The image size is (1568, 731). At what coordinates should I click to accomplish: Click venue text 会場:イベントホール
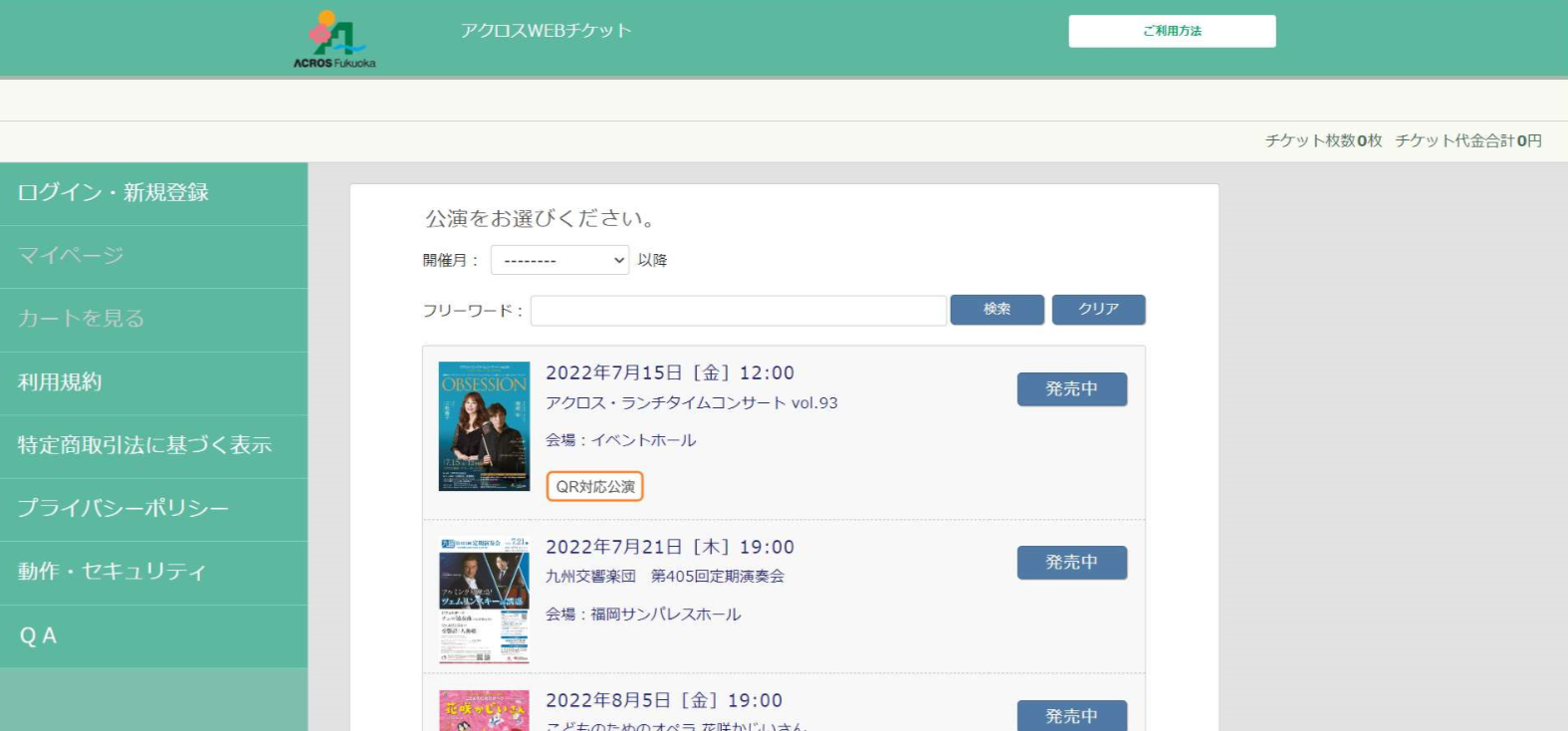pyautogui.click(x=621, y=440)
